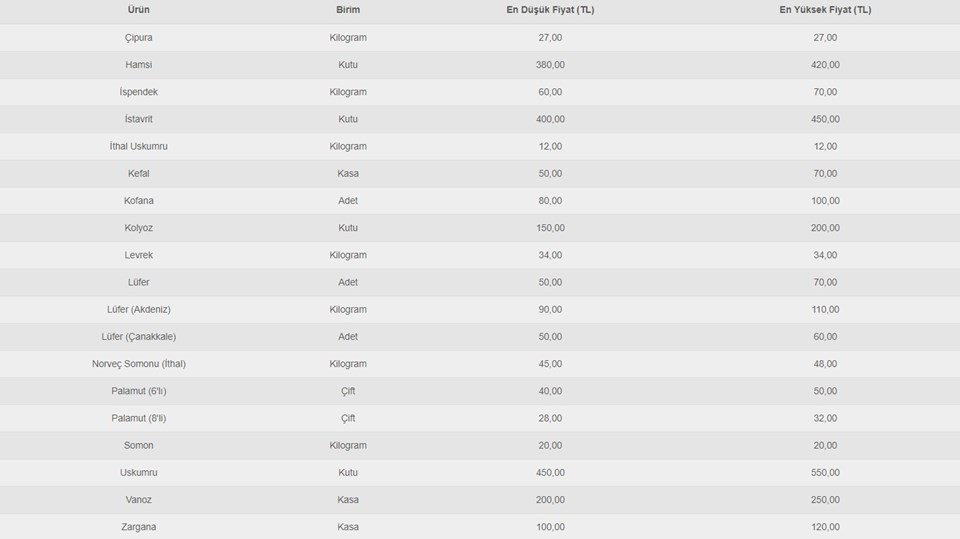The image size is (960, 539).
Task: Click the Ürün column header
Action: [139, 10]
